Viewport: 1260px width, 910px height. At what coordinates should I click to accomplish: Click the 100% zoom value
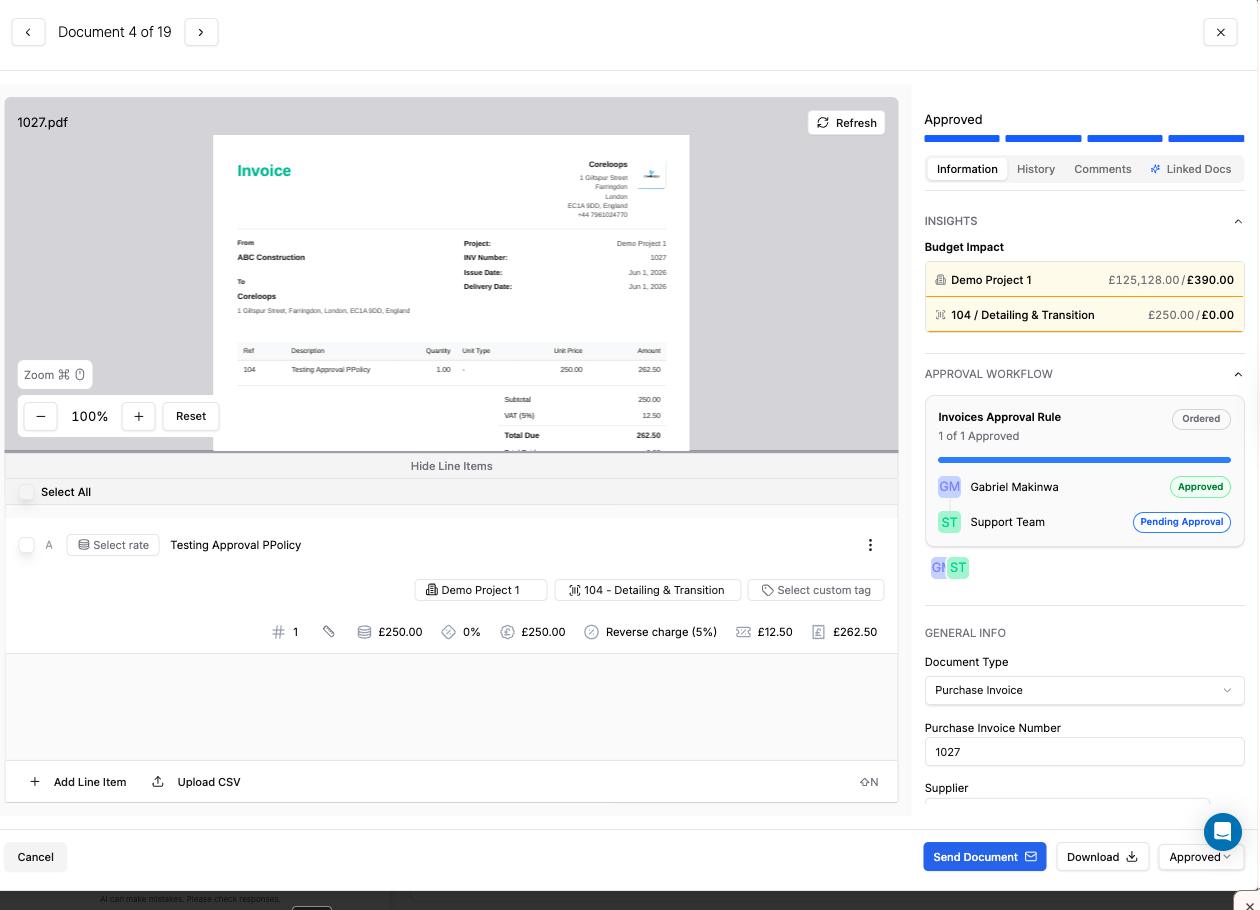click(89, 416)
